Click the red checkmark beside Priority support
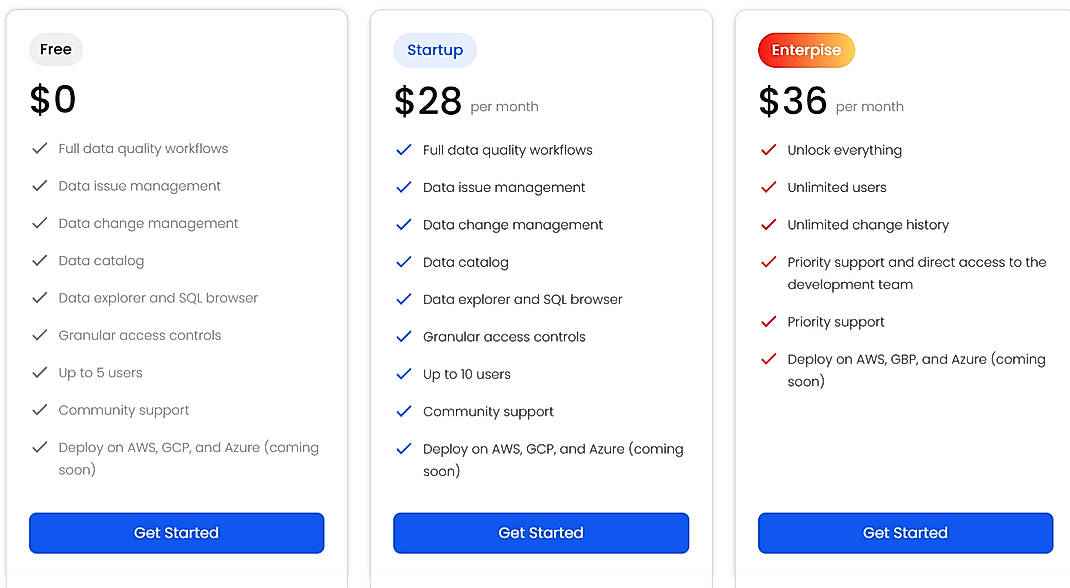Viewport: 1070px width, 588px height. 768,322
